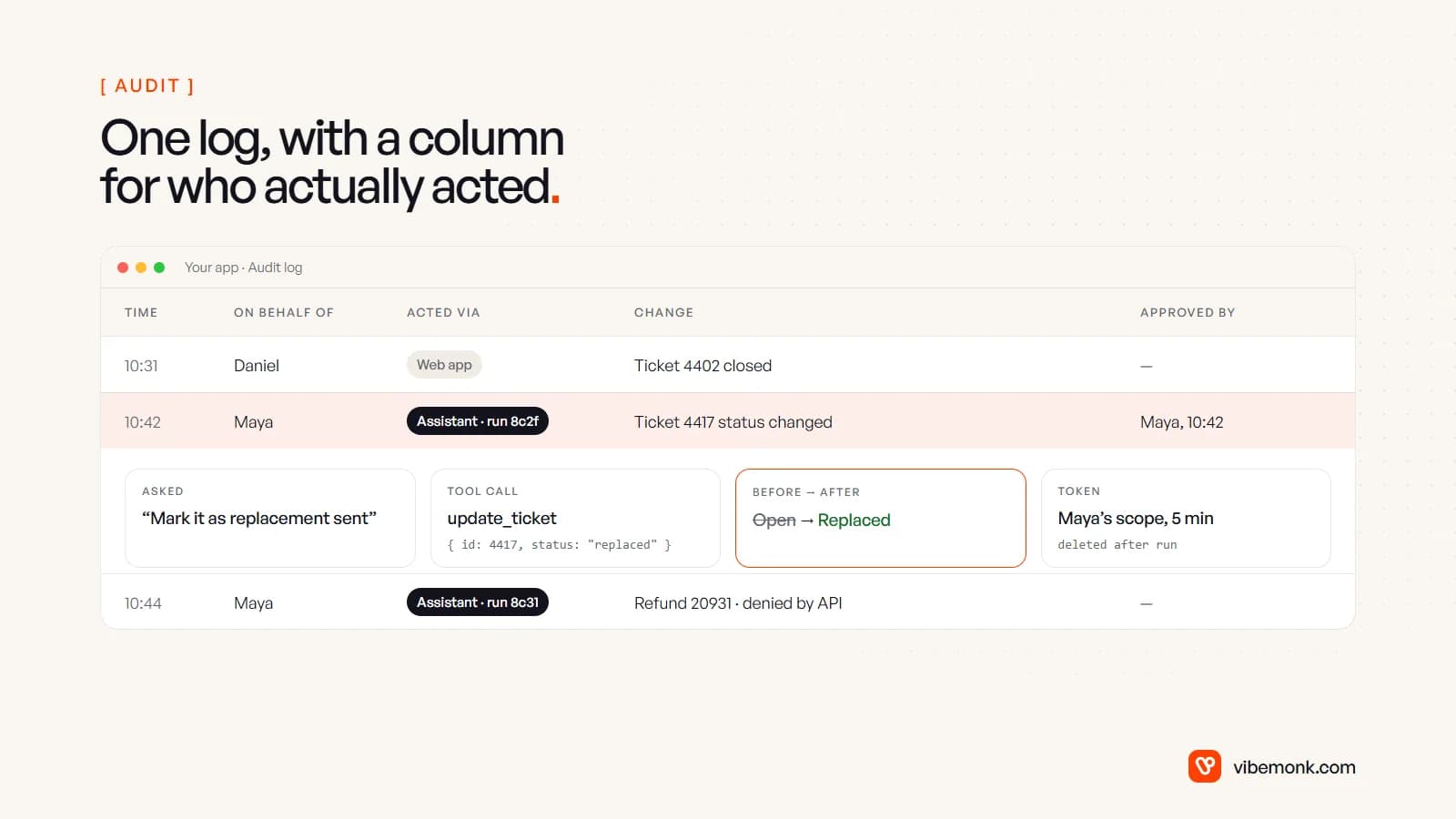Click the TIME column header
This screenshot has height=819, width=1456.
[x=141, y=312]
